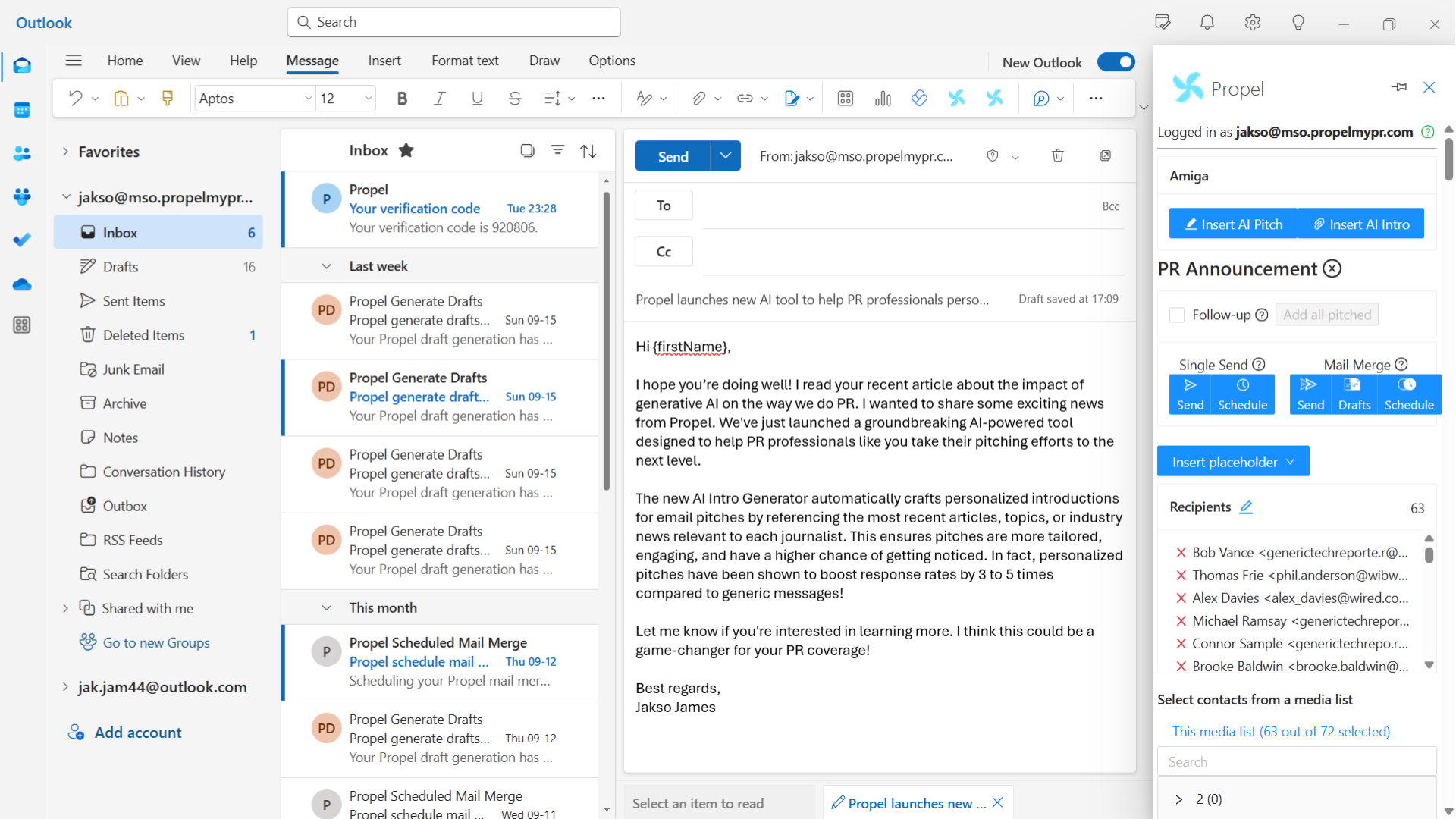
Task: Open the Draw ribbon tab
Action: (x=544, y=61)
